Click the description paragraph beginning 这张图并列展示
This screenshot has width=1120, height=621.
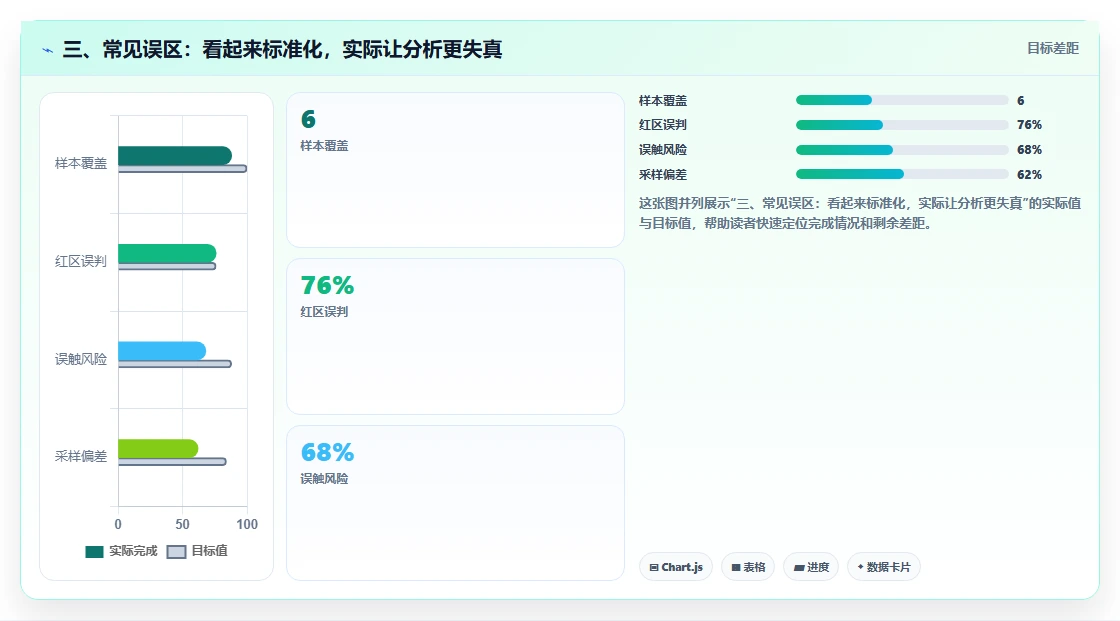coord(860,213)
